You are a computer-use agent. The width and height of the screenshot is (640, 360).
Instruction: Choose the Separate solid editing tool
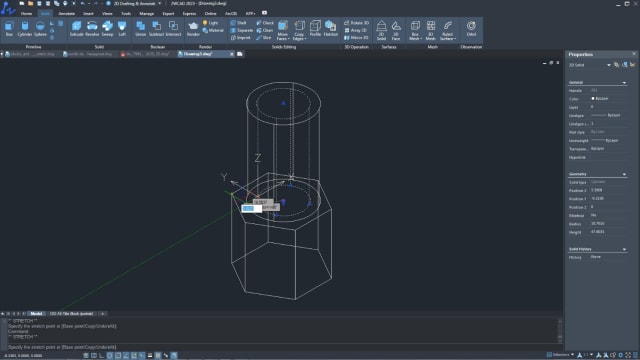242,30
